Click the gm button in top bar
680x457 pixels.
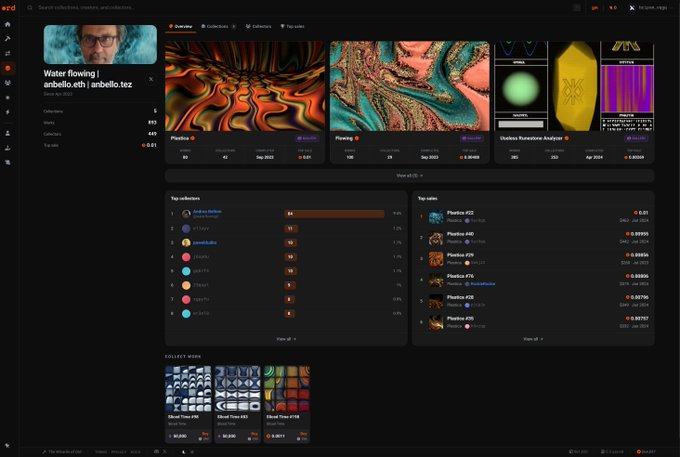pyautogui.click(x=595, y=7)
